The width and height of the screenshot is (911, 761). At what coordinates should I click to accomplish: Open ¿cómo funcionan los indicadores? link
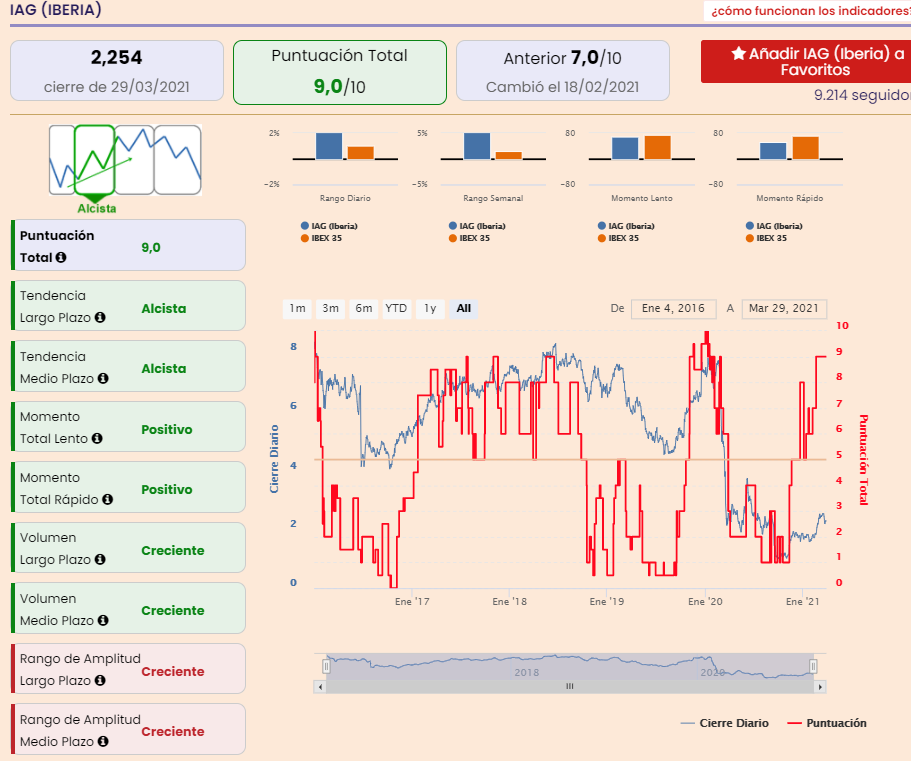tap(811, 11)
